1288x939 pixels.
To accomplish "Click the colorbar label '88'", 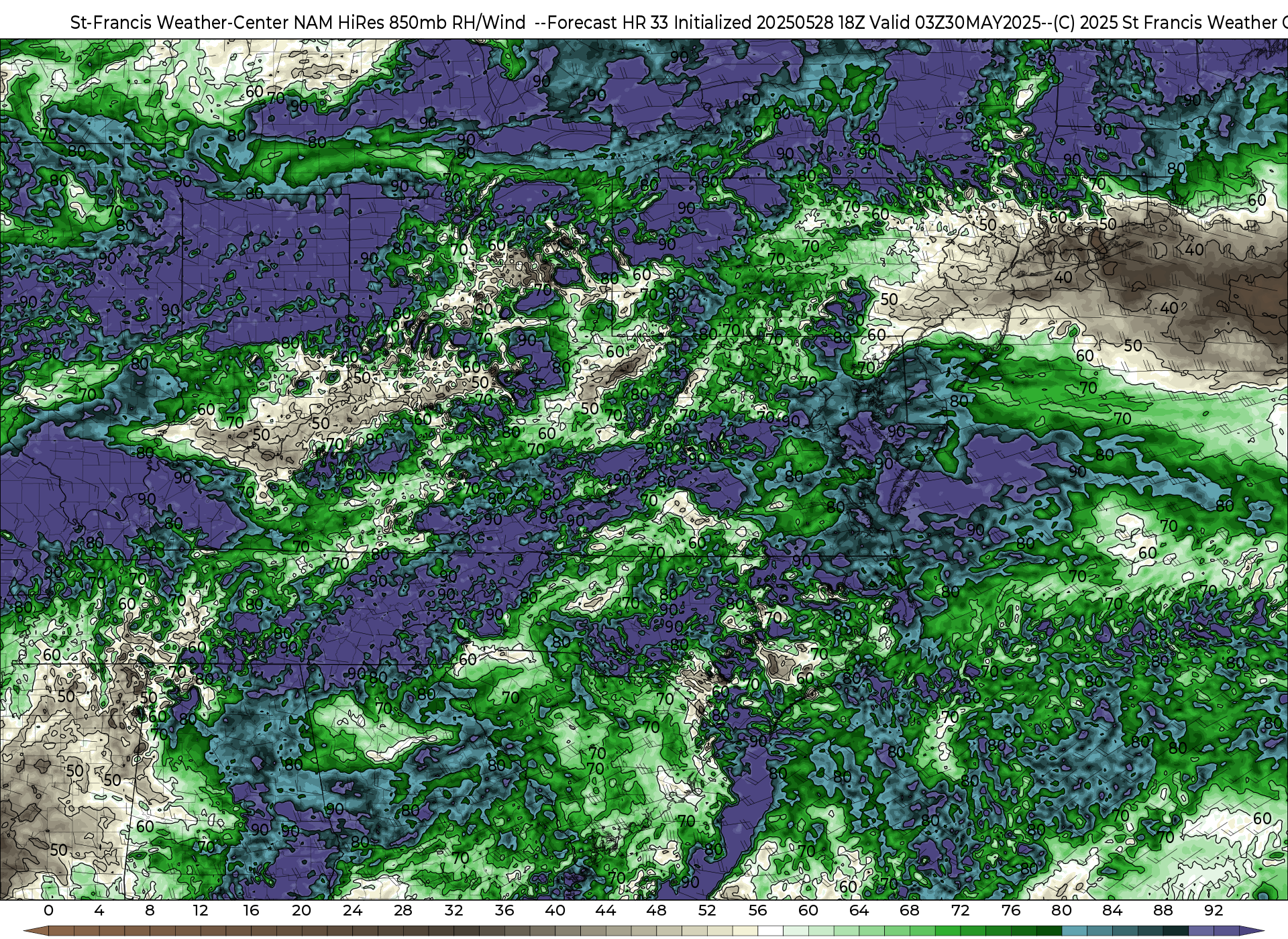I will 1163,910.
